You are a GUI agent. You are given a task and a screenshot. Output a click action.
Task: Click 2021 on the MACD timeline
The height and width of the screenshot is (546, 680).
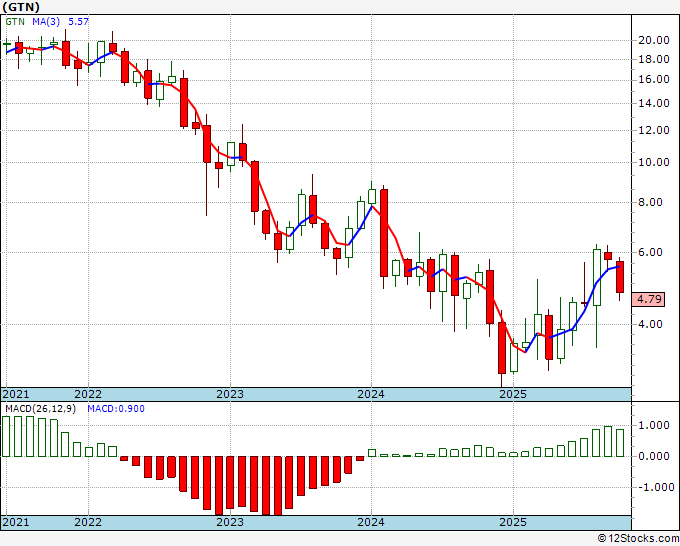tap(16, 522)
